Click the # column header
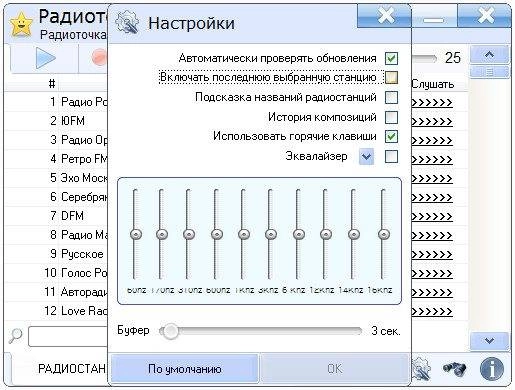Image resolution: width=515 pixels, height=390 pixels. tap(52, 83)
